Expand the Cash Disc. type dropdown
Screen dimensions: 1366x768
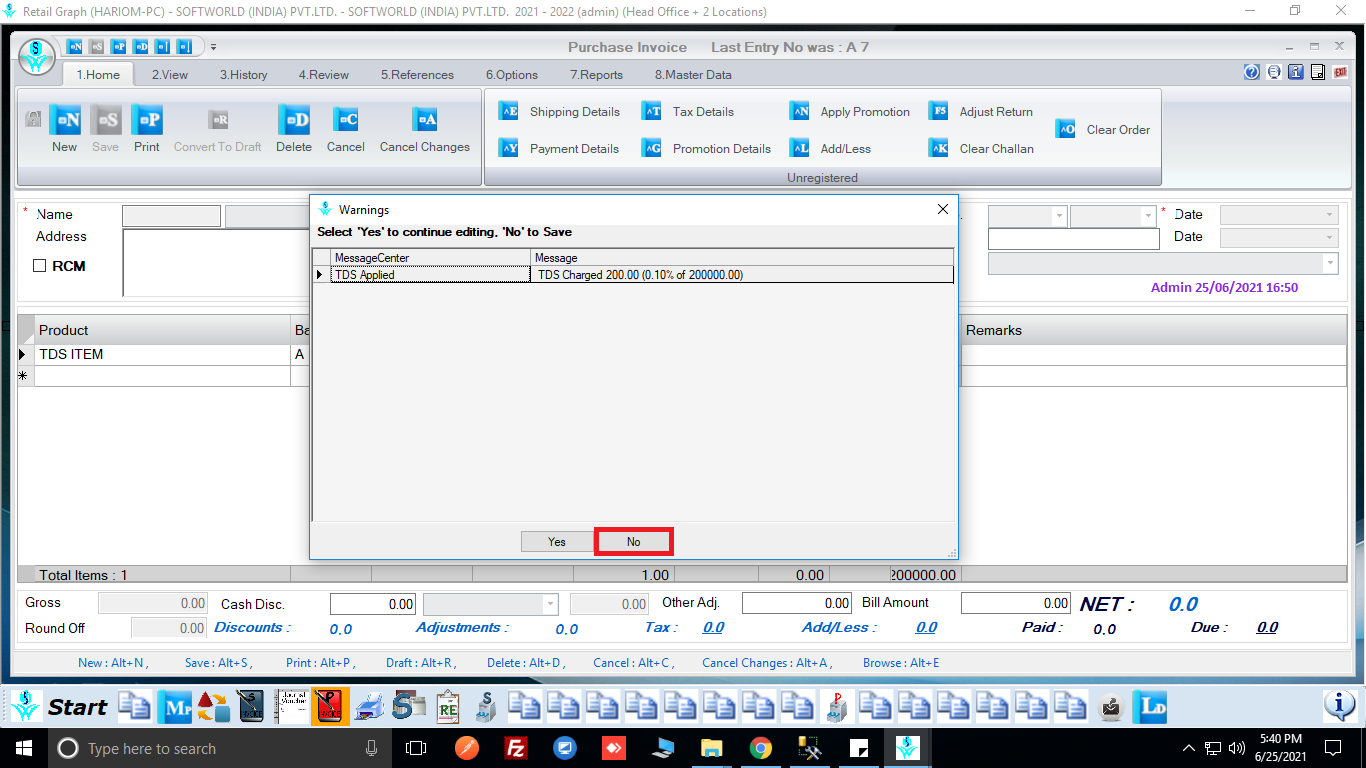tap(549, 604)
